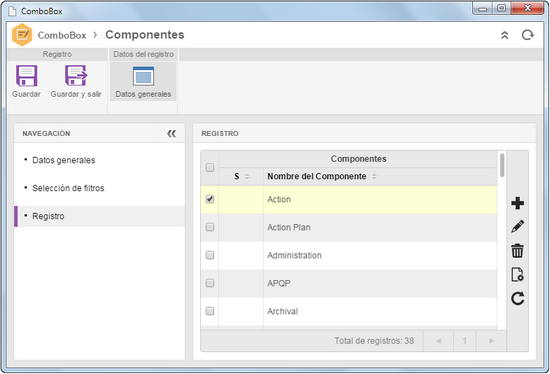Edit the selected record with pencil icon
This screenshot has width=550, height=374.
click(517, 227)
